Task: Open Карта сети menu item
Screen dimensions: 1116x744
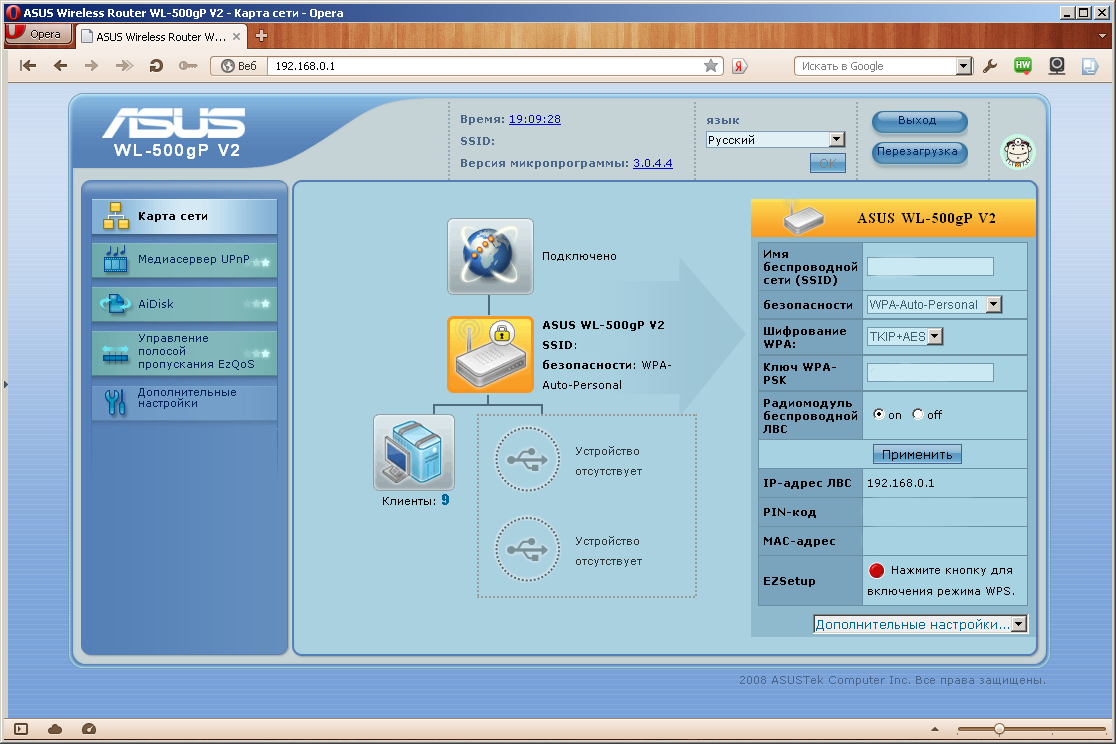Action: click(184, 216)
